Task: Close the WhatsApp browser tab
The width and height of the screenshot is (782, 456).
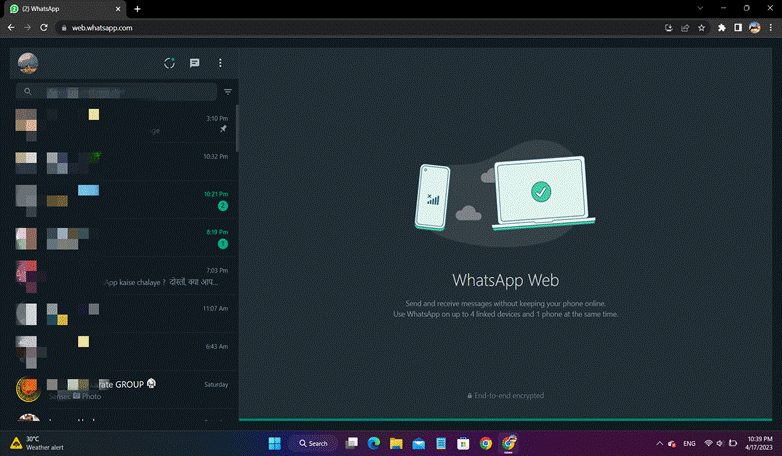Action: (118, 9)
